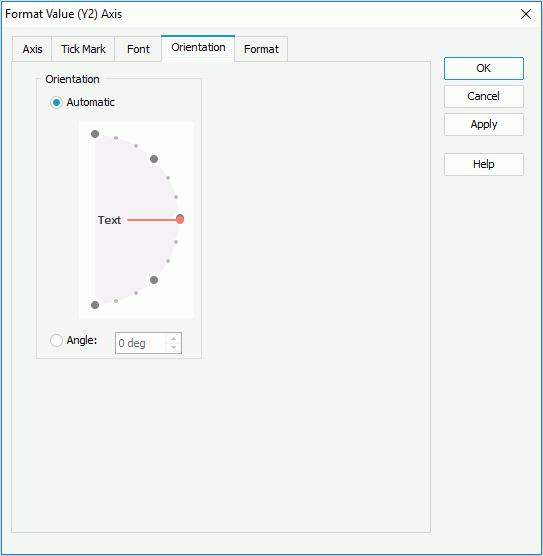Select the Orientation tab
543x556 pixels.
click(x=198, y=48)
